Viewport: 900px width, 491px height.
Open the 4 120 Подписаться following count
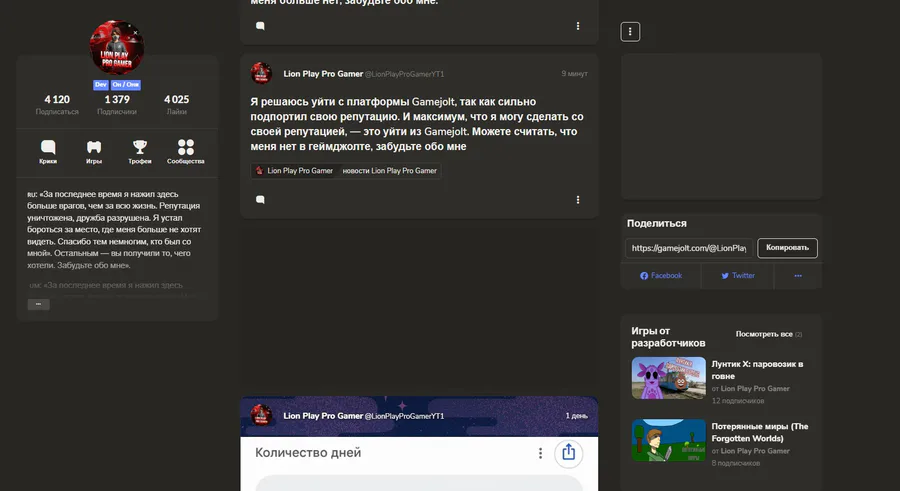click(x=57, y=105)
